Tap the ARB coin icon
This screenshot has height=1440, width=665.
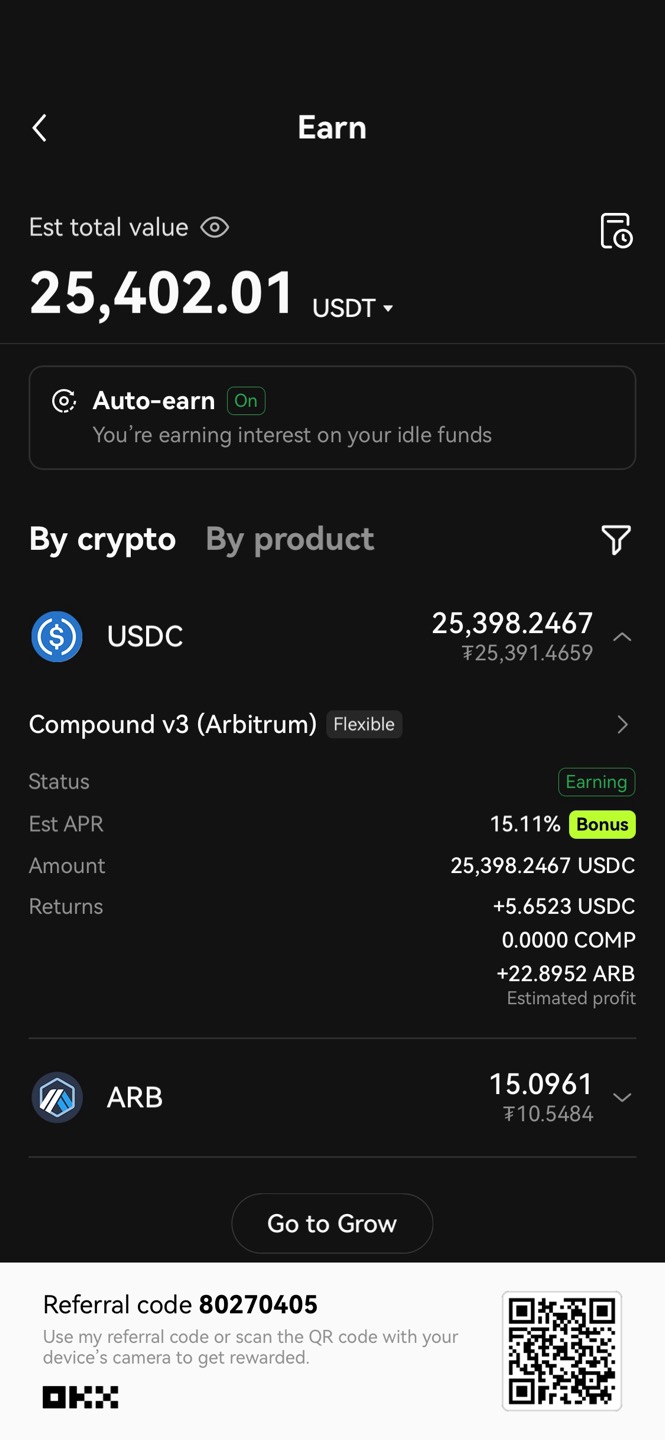57,1097
